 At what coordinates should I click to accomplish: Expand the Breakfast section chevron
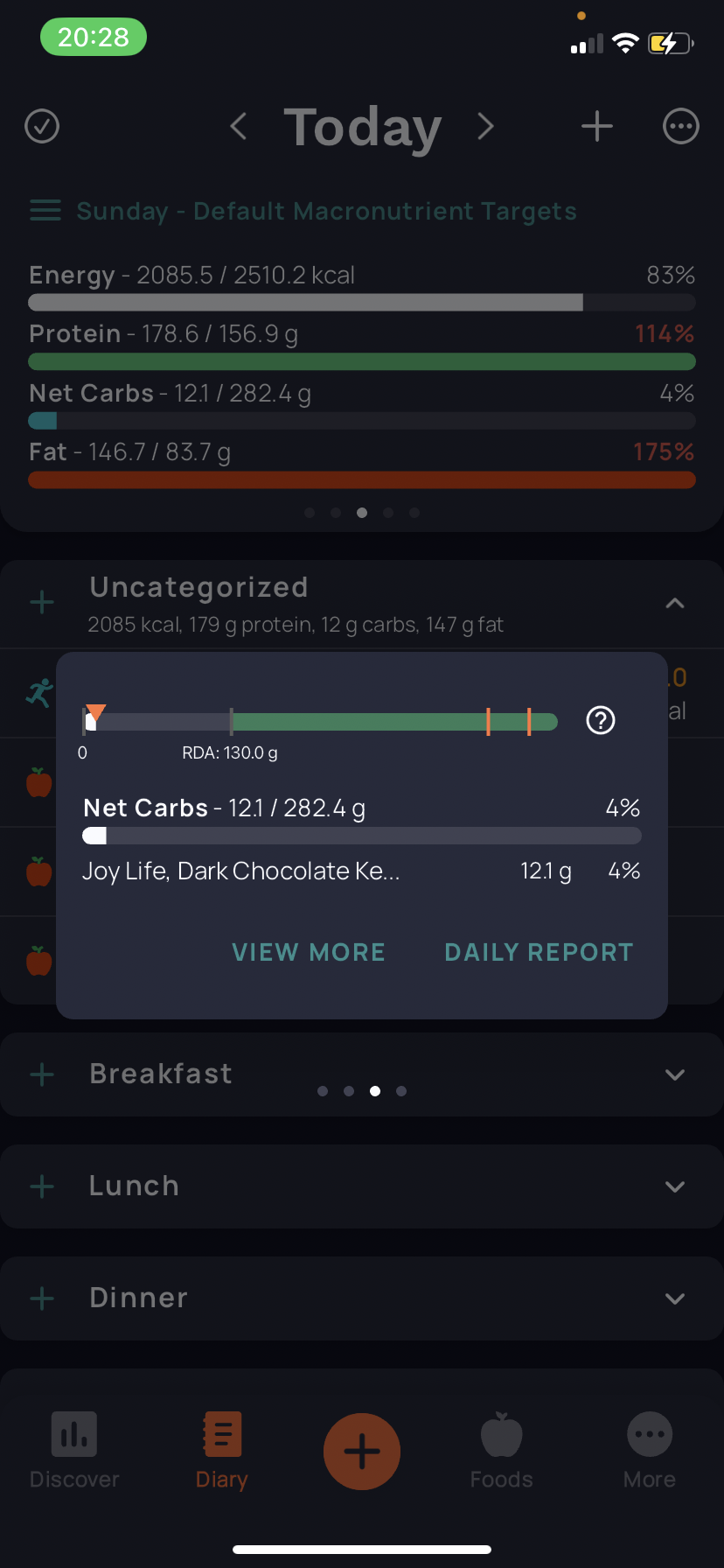click(x=675, y=1074)
